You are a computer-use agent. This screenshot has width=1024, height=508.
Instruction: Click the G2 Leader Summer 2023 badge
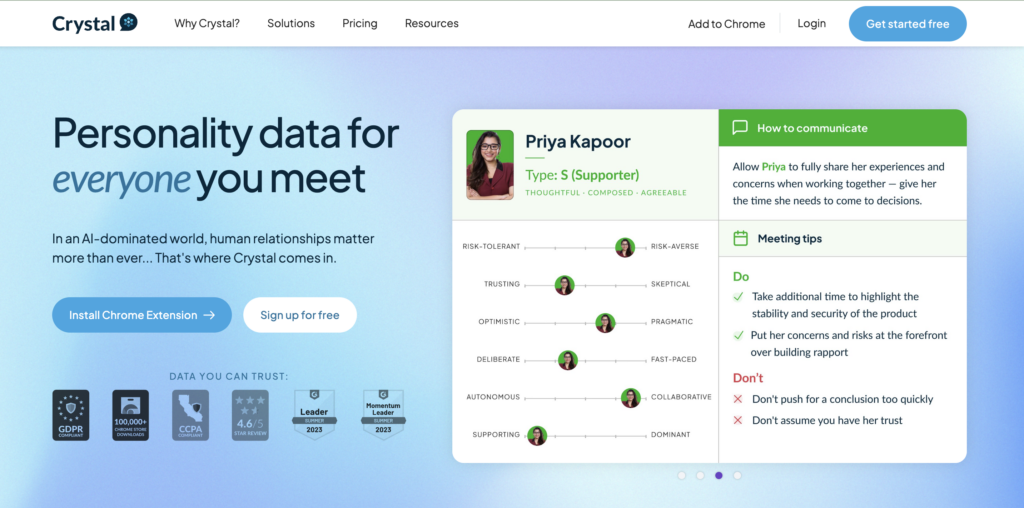click(x=312, y=413)
